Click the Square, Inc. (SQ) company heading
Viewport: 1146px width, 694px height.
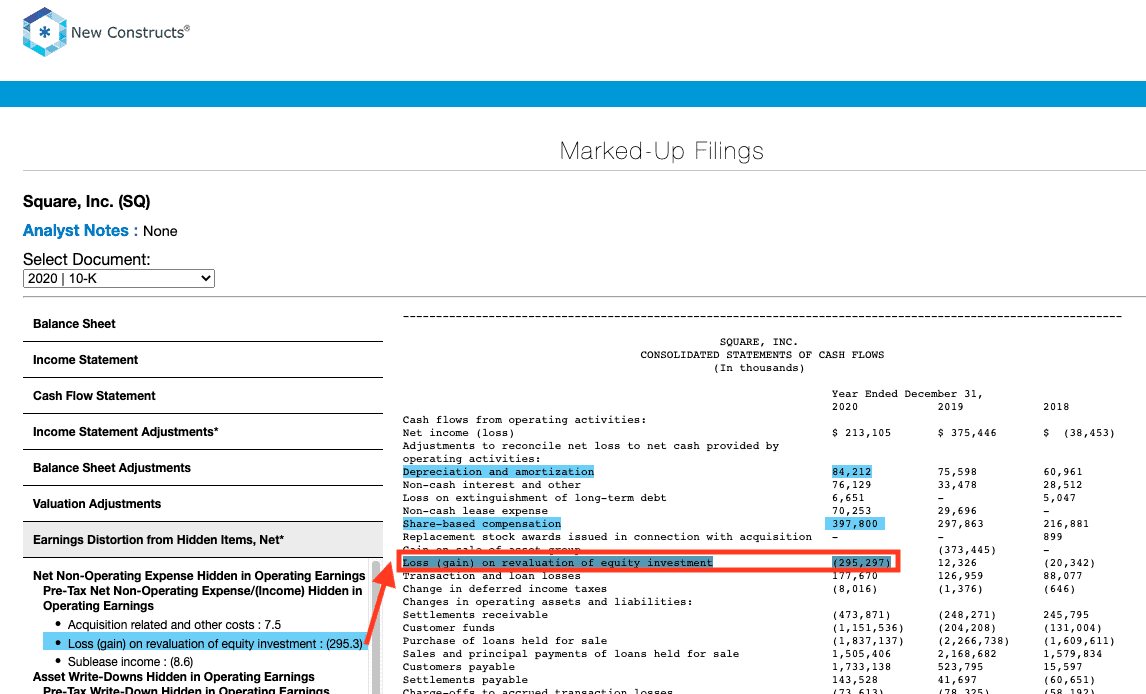(86, 202)
